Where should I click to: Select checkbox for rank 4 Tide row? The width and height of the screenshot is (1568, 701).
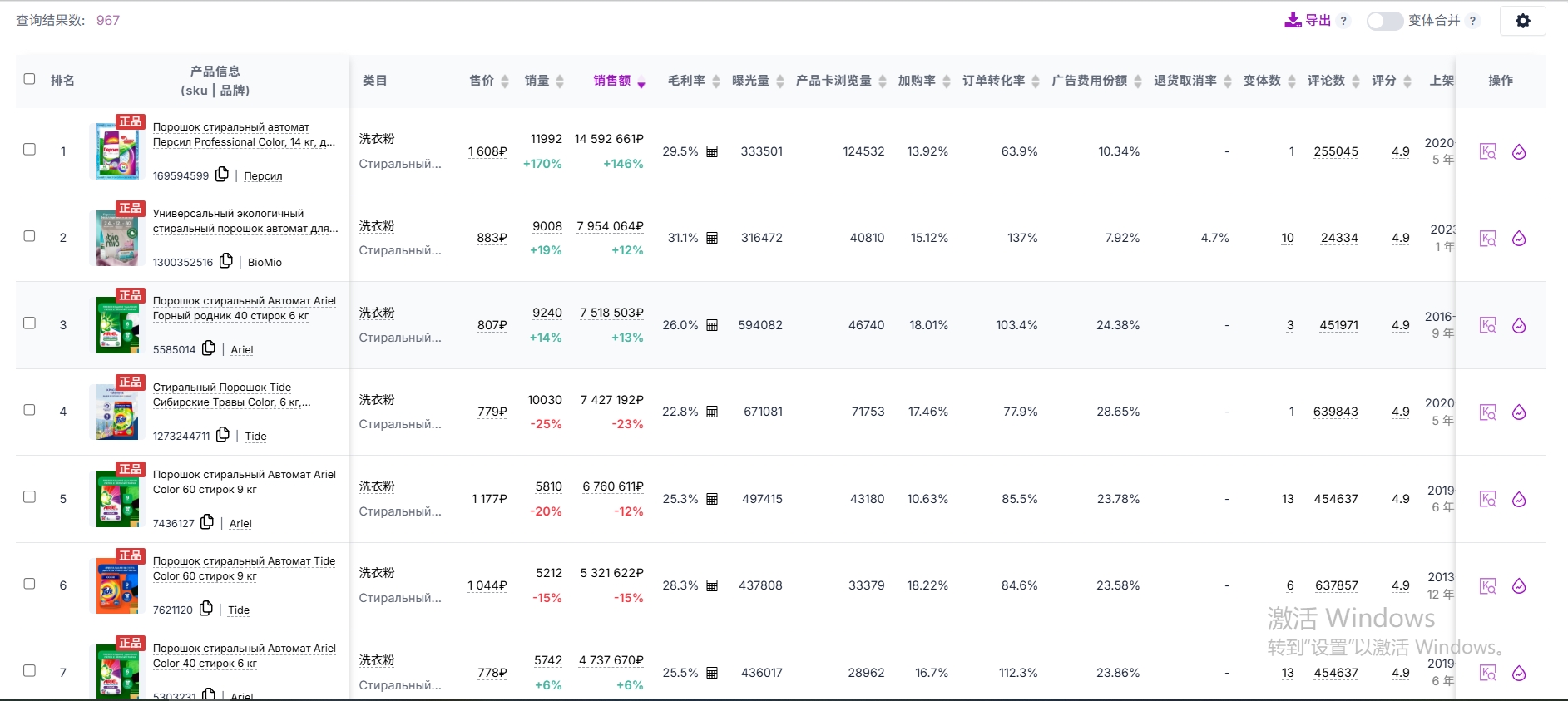click(29, 410)
